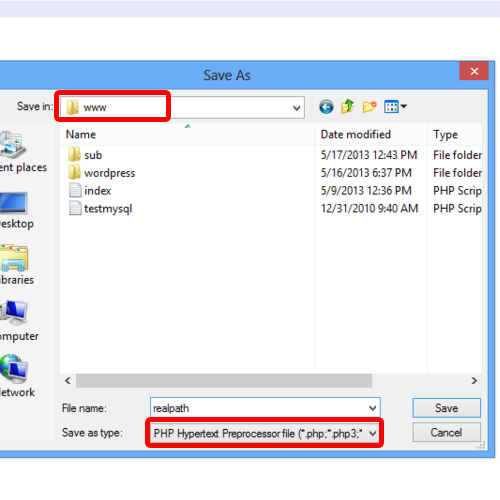This screenshot has width=500, height=500.
Task: Go up one folder level
Action: (x=348, y=107)
